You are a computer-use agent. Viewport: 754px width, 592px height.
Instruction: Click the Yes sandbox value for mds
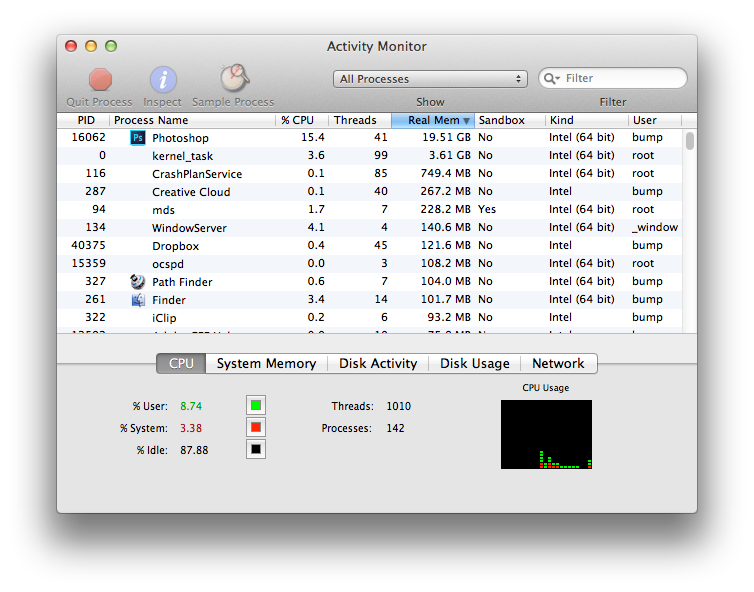[x=487, y=209]
